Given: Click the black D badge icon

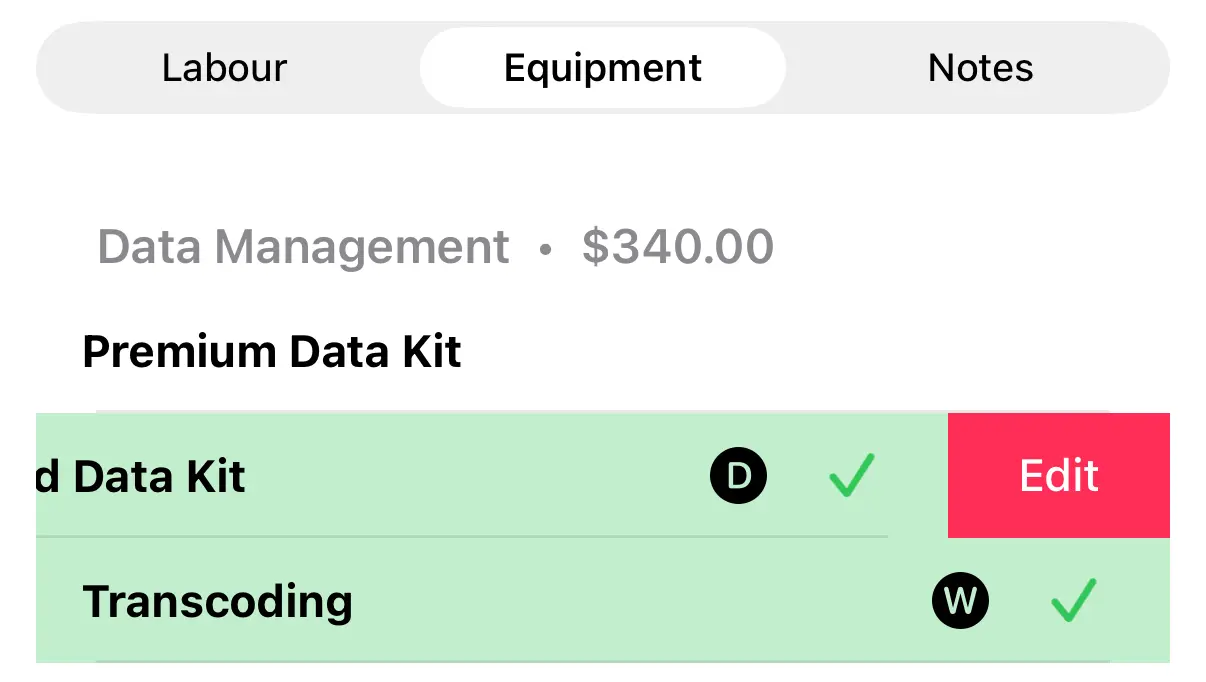Looking at the screenshot, I should (738, 476).
